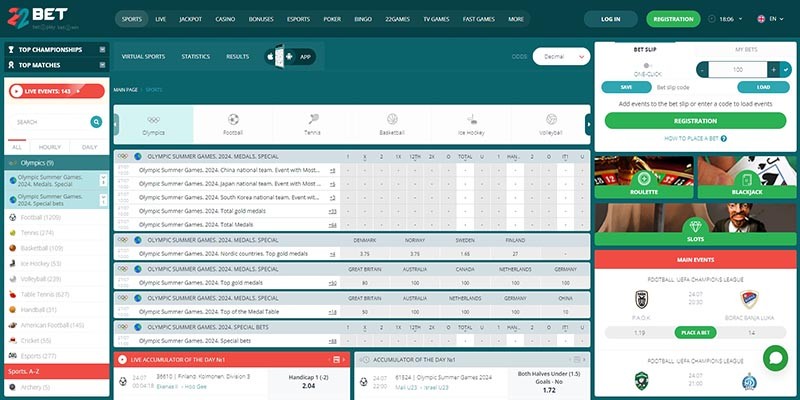Open the Esports menu item
Screen dimensions: 800x400
coord(298,19)
